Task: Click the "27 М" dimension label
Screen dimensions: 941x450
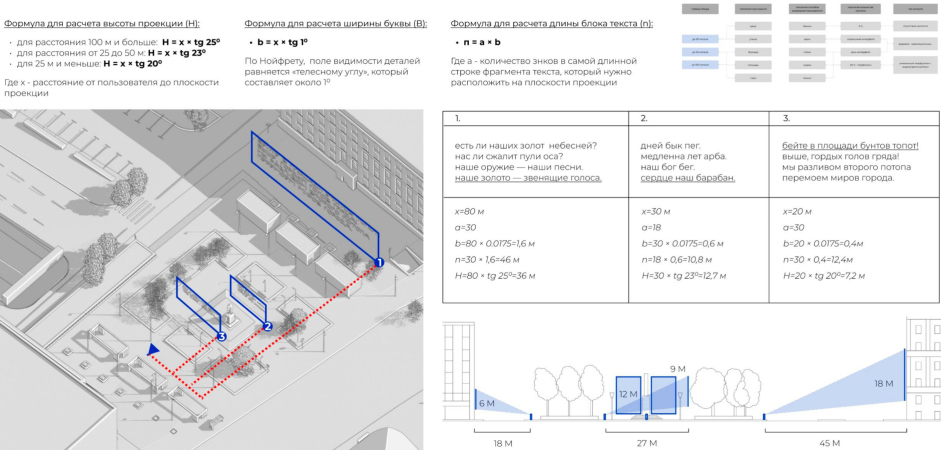Action: click(x=647, y=443)
